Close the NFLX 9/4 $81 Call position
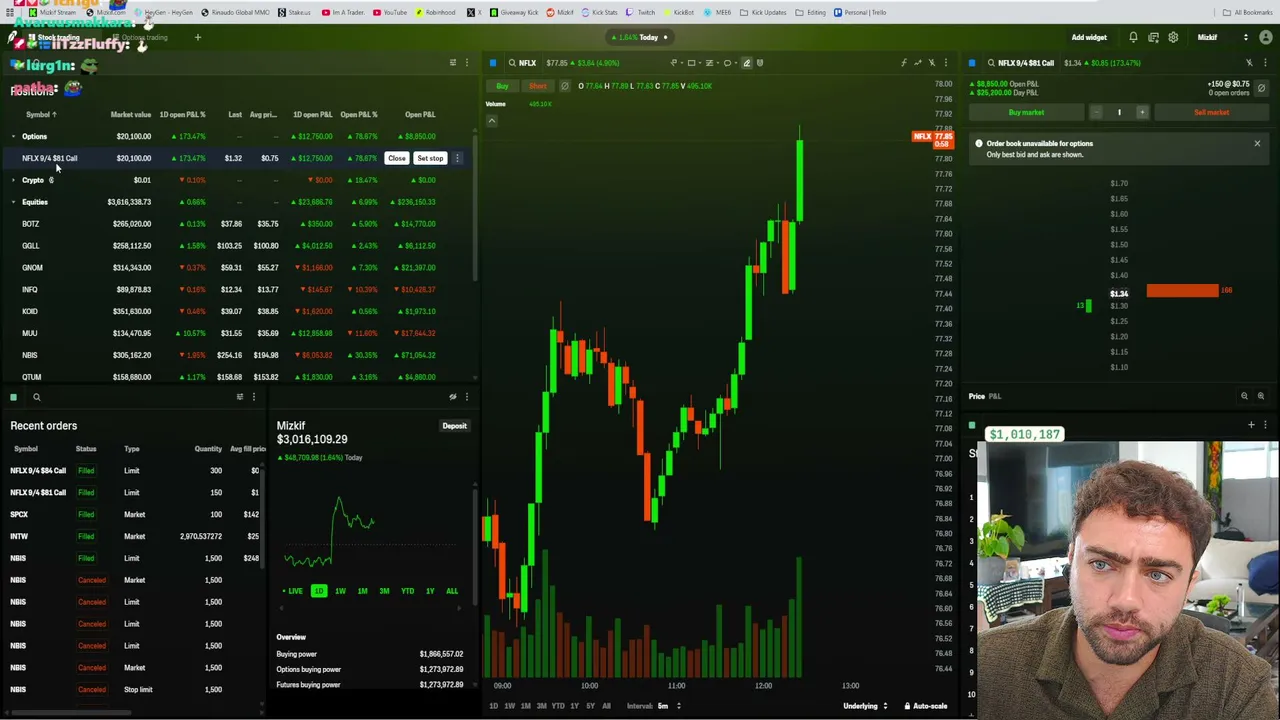Viewport: 1280px width, 720px height. [397, 158]
